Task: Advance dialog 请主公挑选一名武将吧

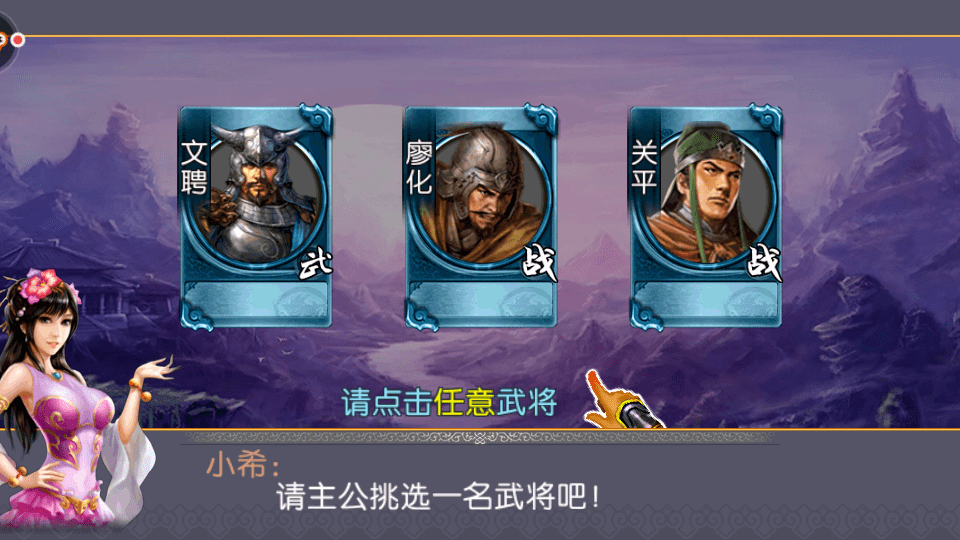Action: pos(438,496)
